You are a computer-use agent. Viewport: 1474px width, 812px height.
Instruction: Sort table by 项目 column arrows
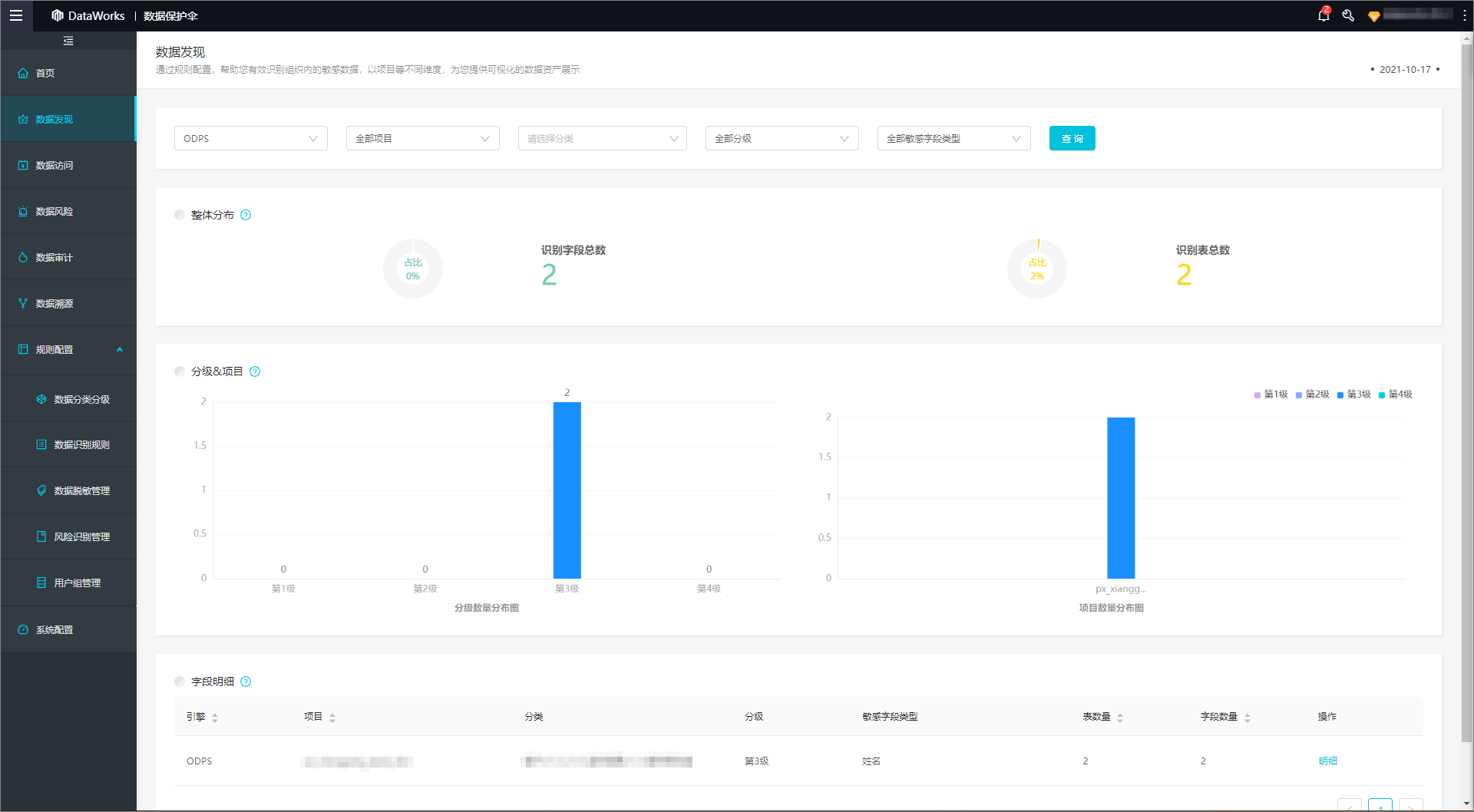pyautogui.click(x=332, y=718)
